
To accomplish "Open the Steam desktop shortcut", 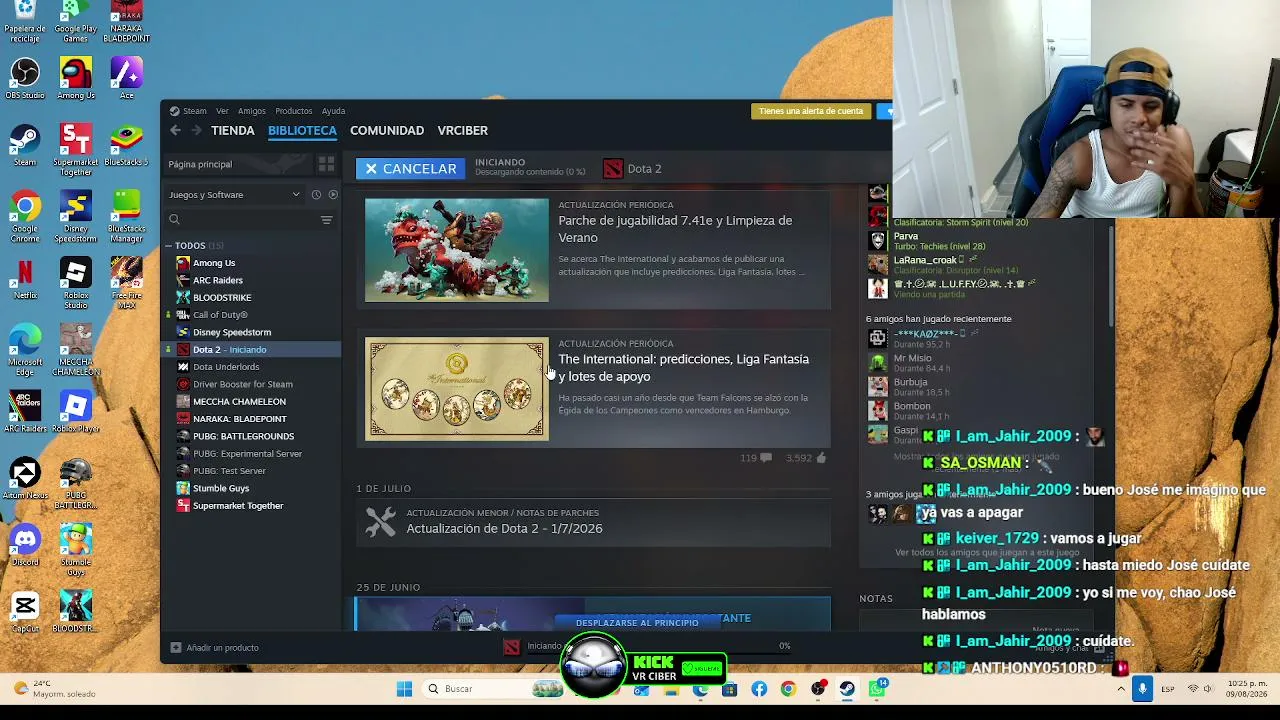I will click(25, 145).
